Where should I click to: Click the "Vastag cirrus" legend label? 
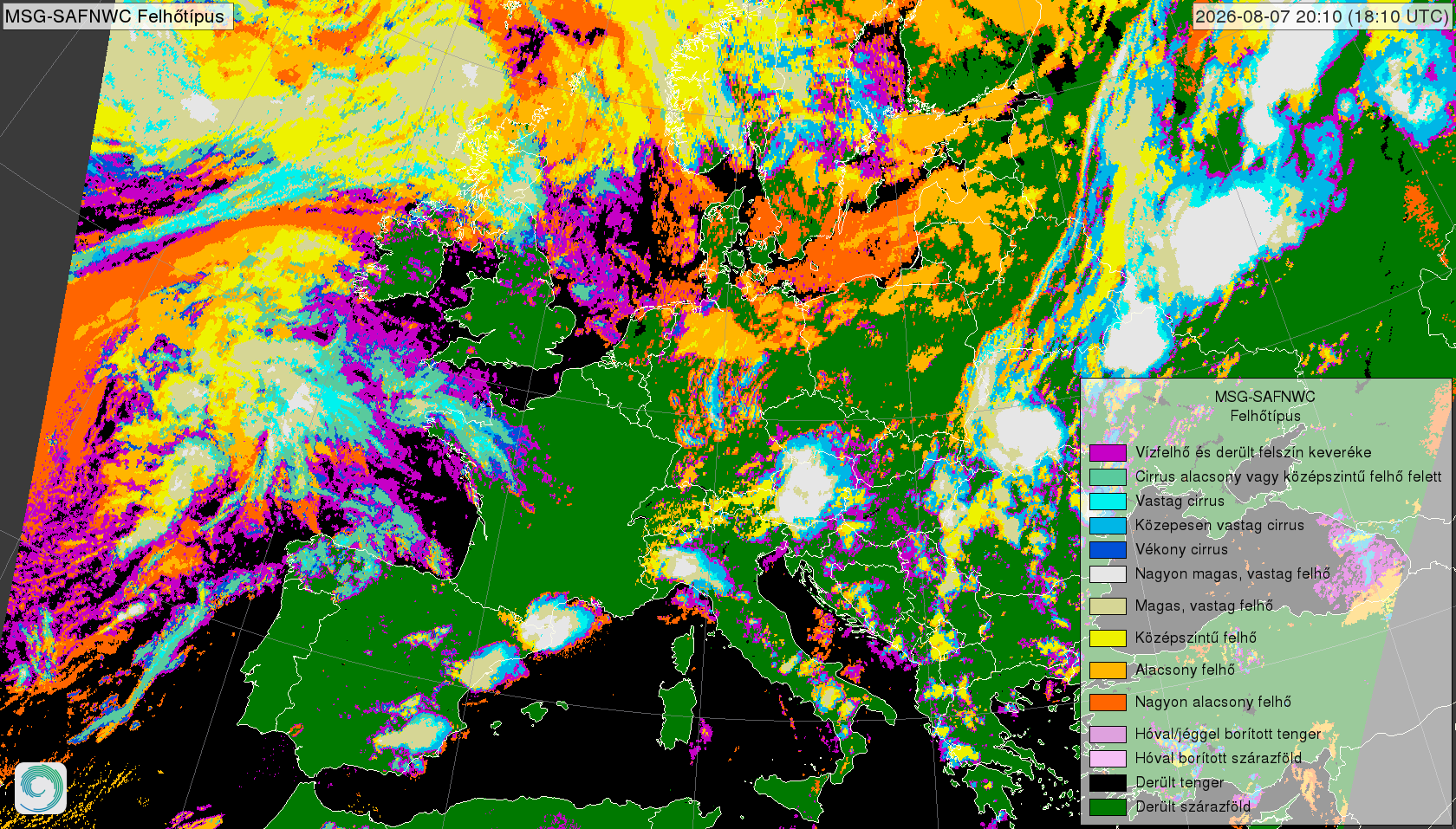coord(1180,501)
